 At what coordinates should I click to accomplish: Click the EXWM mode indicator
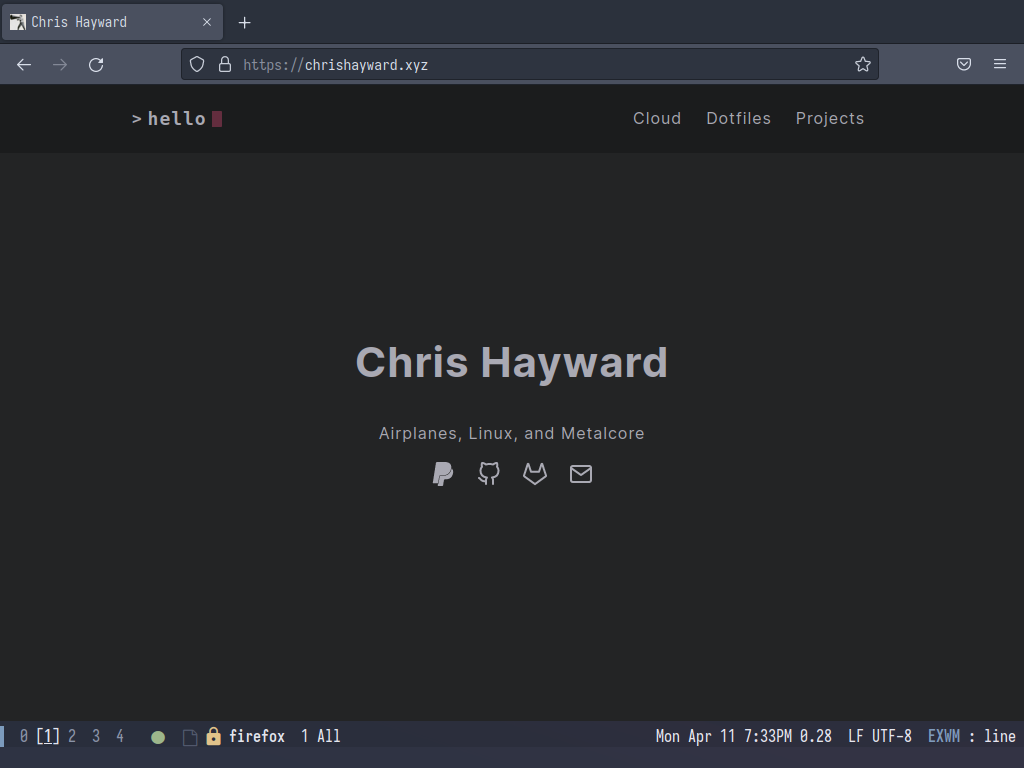[944, 737]
